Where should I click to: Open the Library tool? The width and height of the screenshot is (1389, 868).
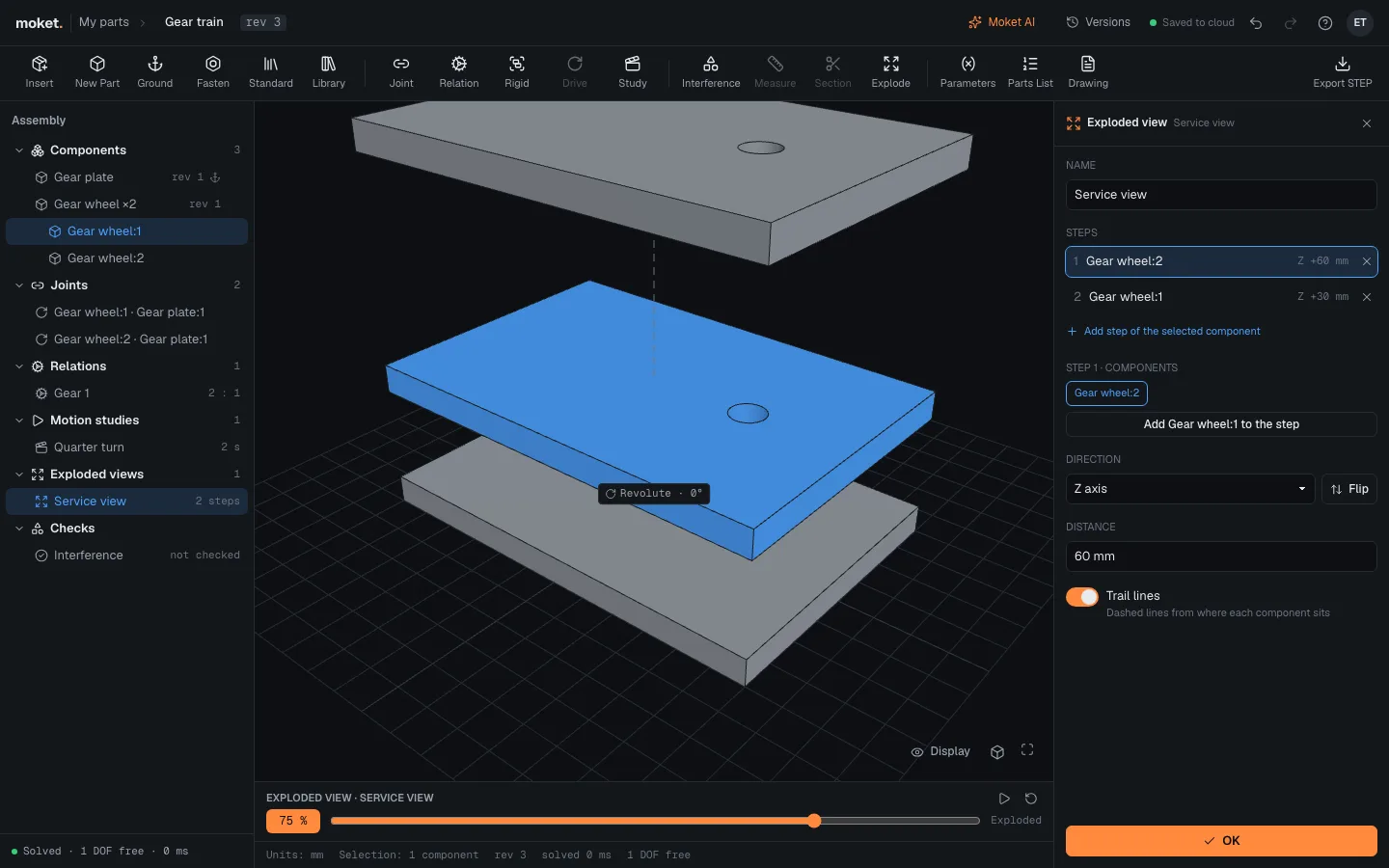[329, 72]
